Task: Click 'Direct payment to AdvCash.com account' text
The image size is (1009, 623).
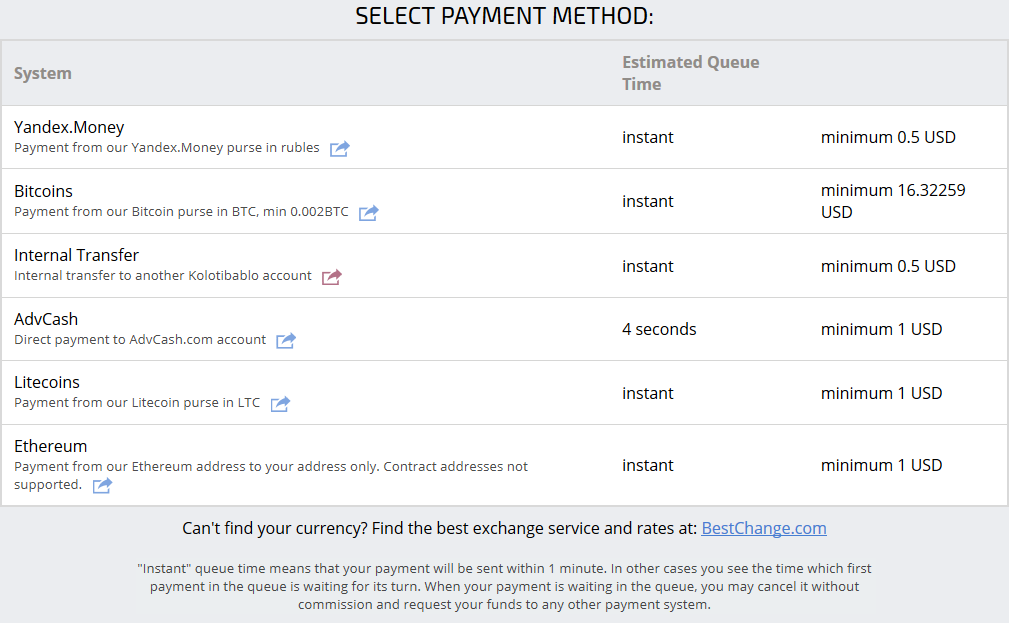Action: pyautogui.click(x=140, y=339)
